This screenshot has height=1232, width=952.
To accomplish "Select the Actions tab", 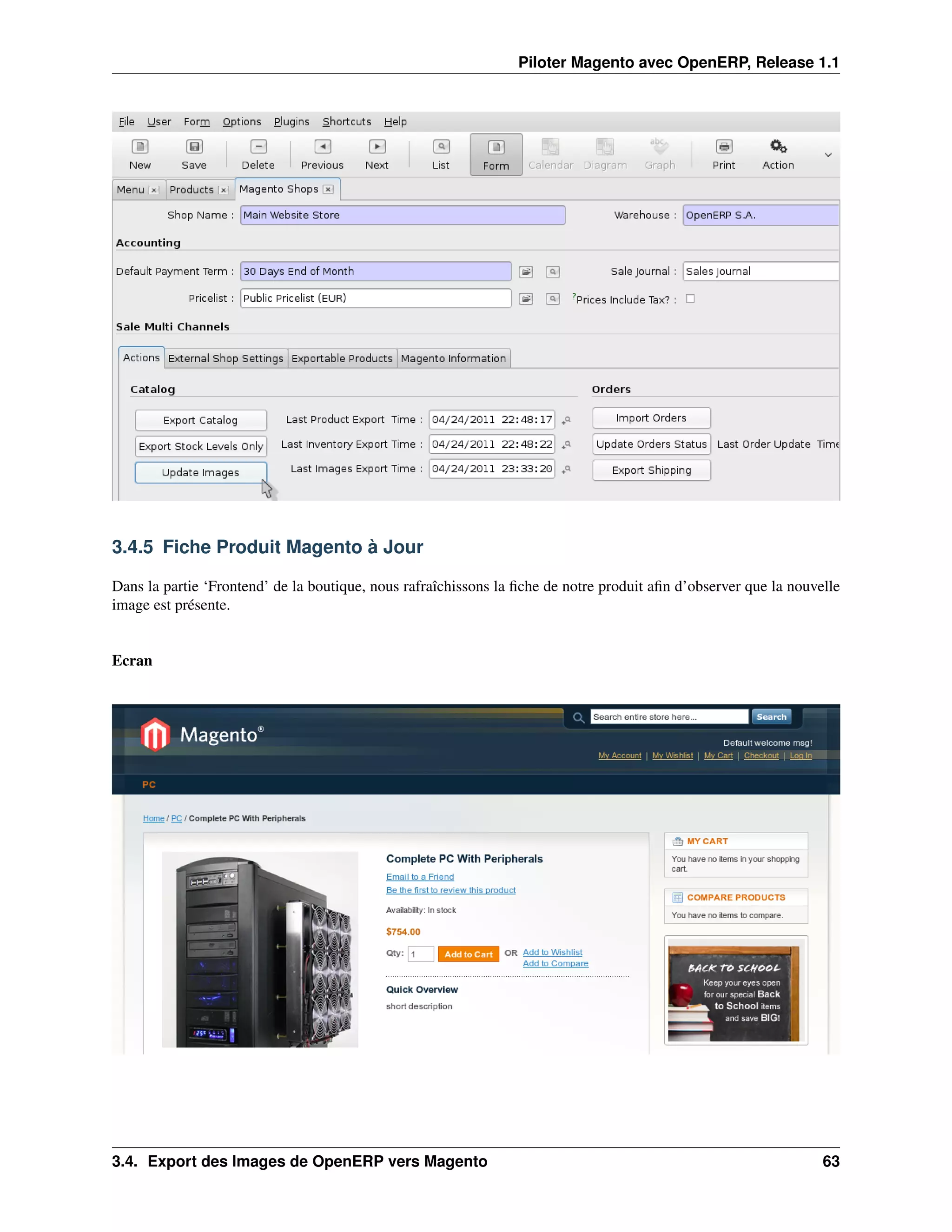I will (x=142, y=358).
